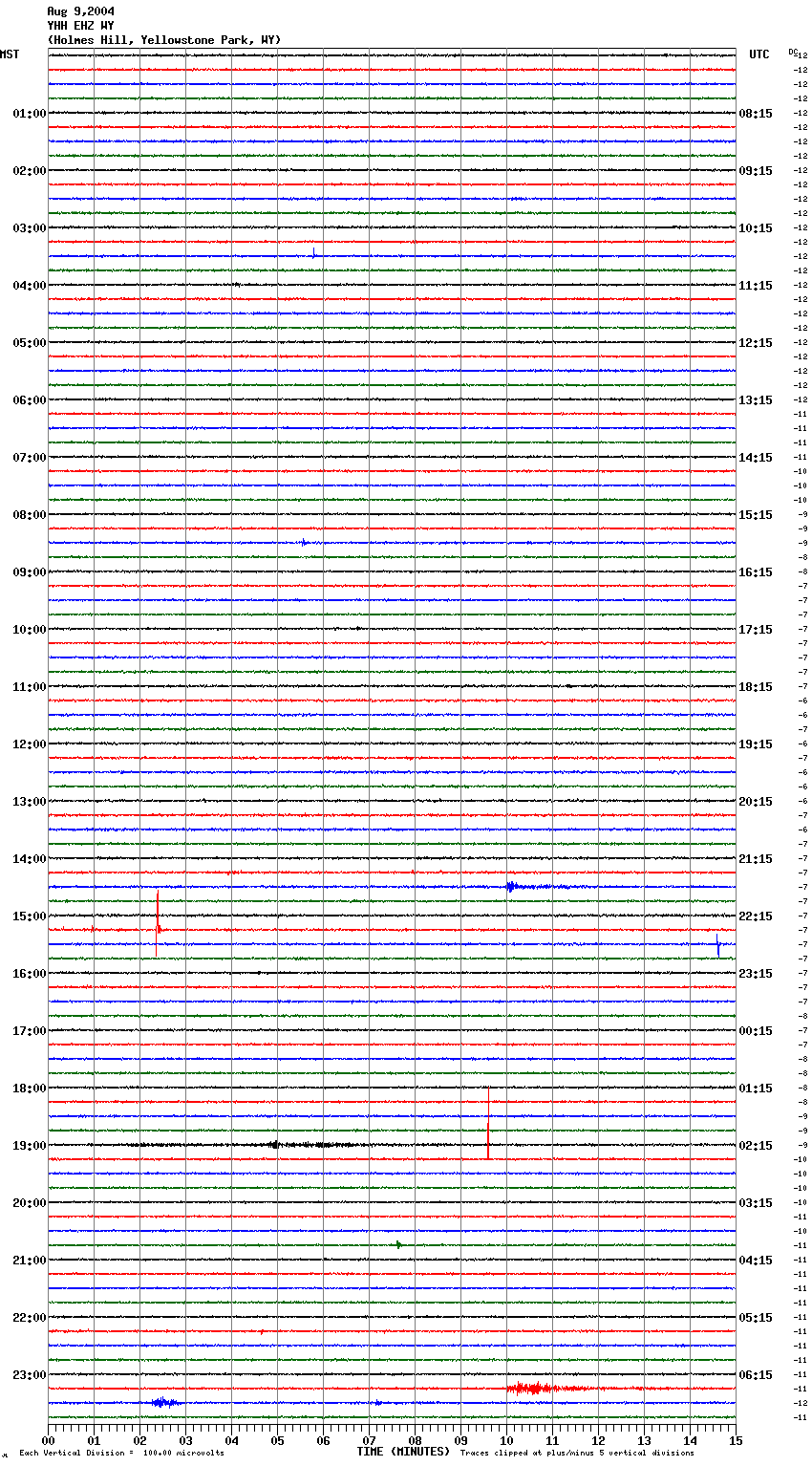Select the '06:00' MST time label
Image resolution: width=812 pixels, height=1466 pixels.
(x=30, y=400)
